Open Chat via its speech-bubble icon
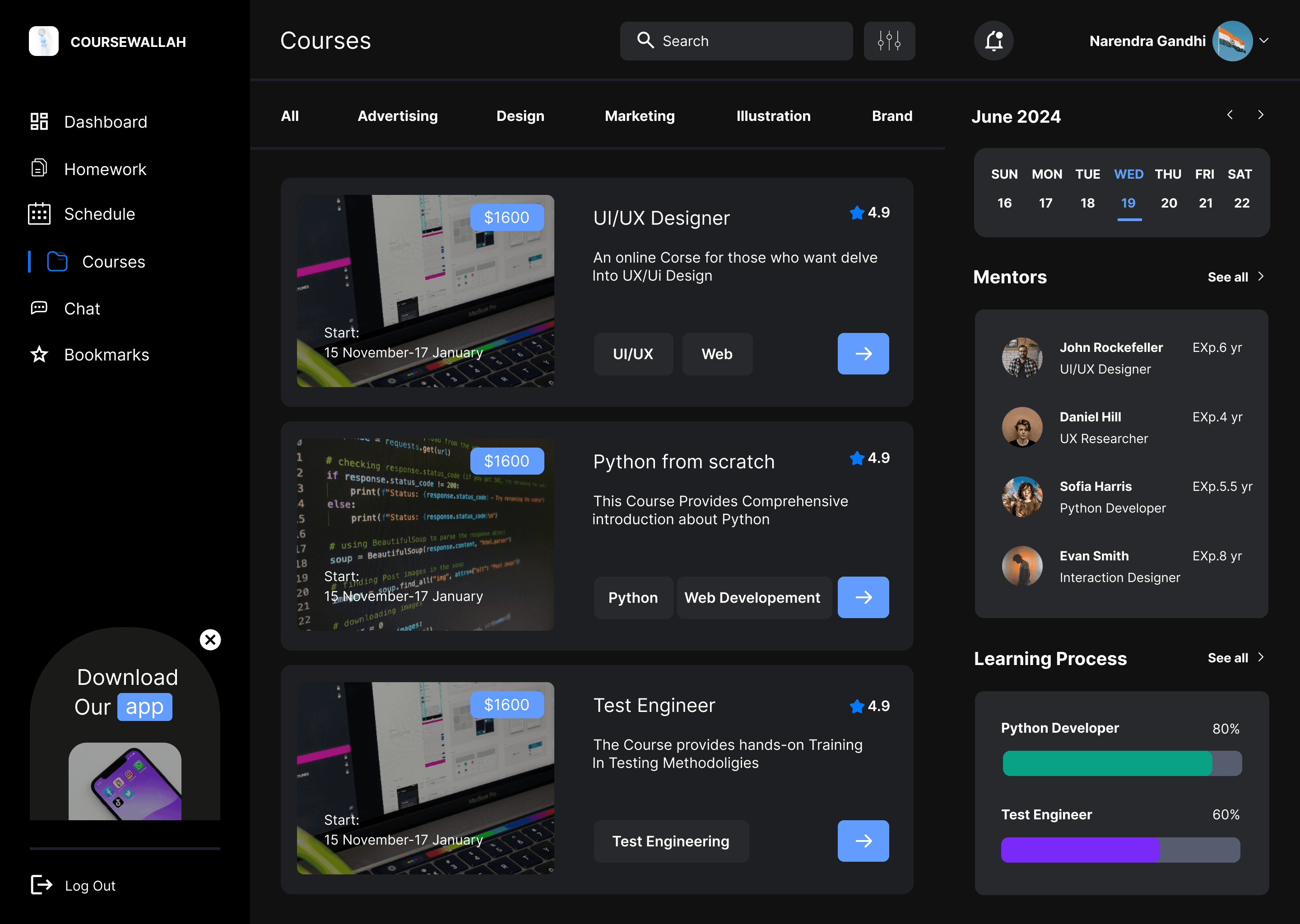 click(39, 309)
